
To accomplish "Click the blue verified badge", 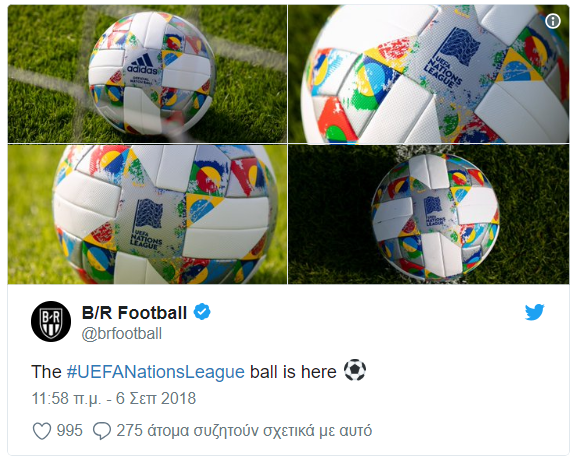I will coord(202,312).
